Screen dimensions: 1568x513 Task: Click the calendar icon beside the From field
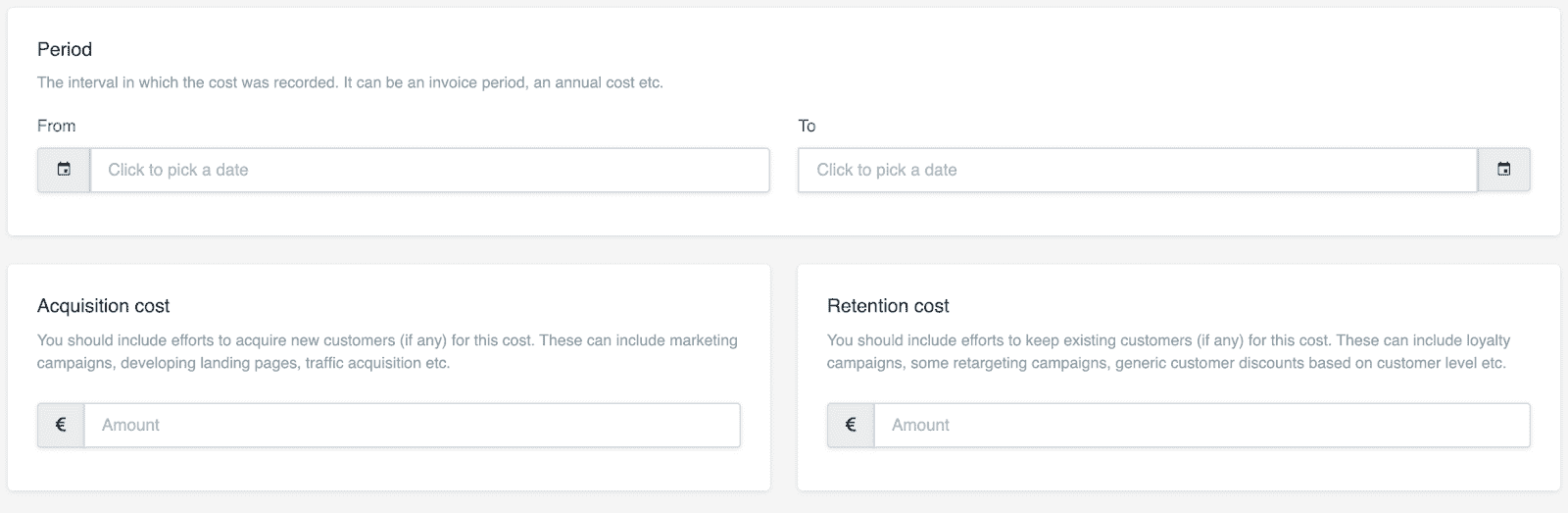(64, 170)
